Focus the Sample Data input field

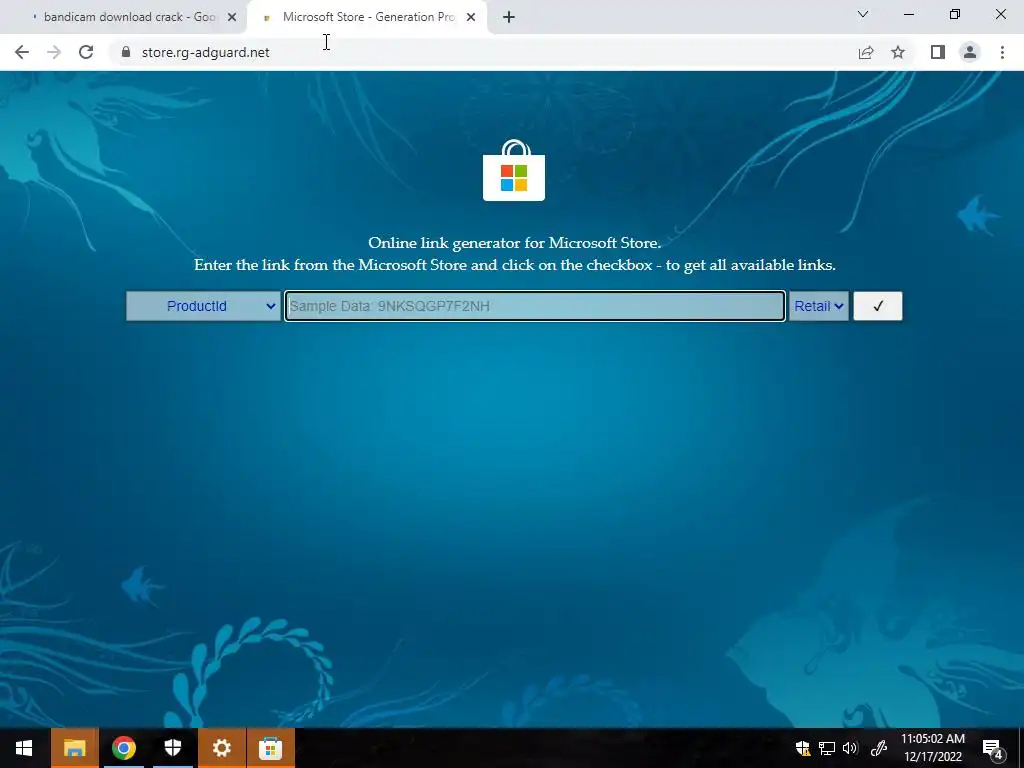535,306
